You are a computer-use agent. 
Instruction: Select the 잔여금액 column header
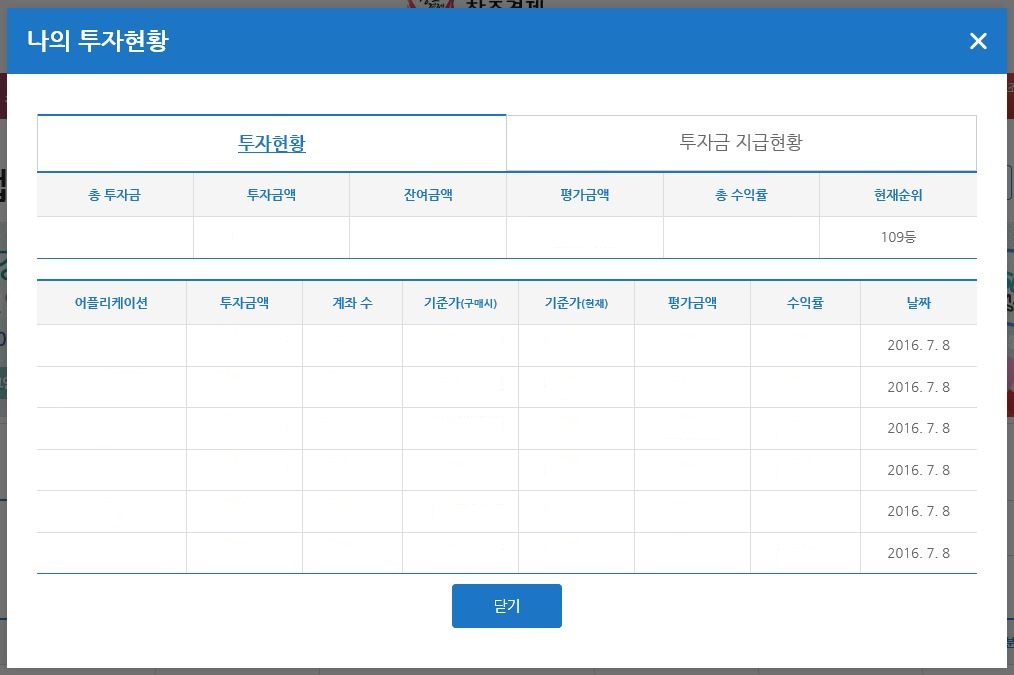(x=428, y=195)
